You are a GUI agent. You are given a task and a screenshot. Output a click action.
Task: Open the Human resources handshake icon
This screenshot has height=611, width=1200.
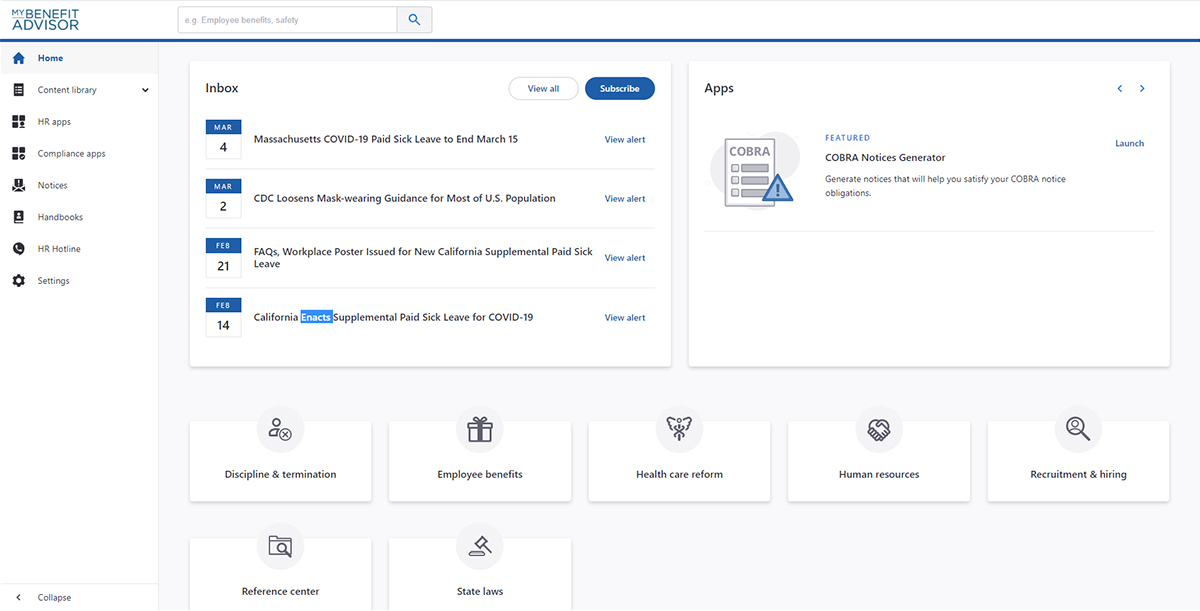coord(879,430)
